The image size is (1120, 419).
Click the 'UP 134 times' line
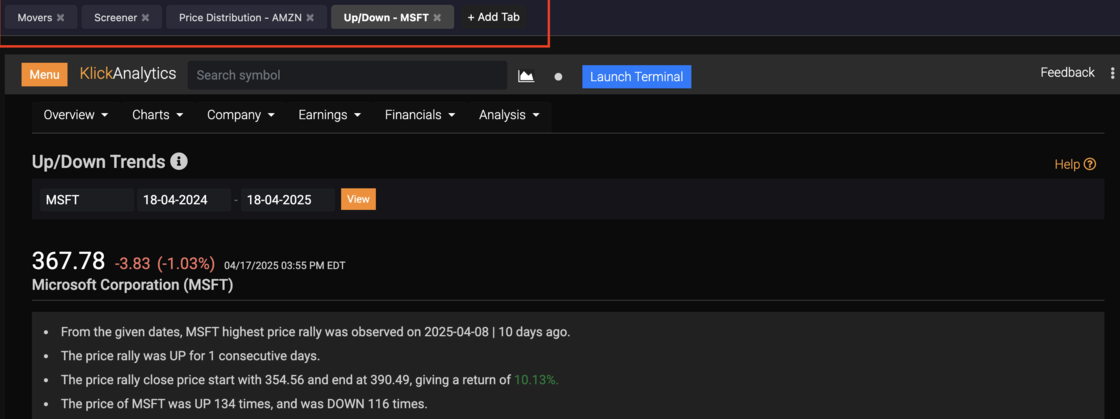click(244, 404)
